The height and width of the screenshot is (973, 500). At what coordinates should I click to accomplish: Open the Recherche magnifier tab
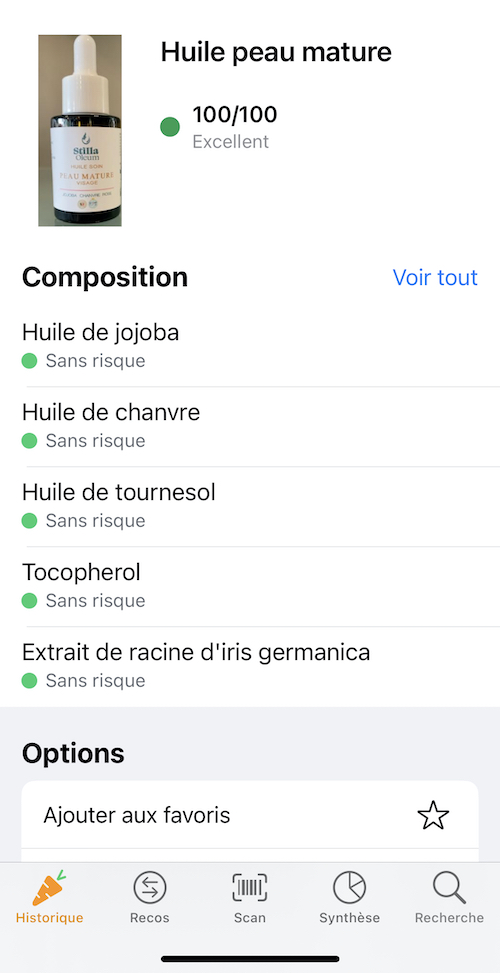point(449,897)
